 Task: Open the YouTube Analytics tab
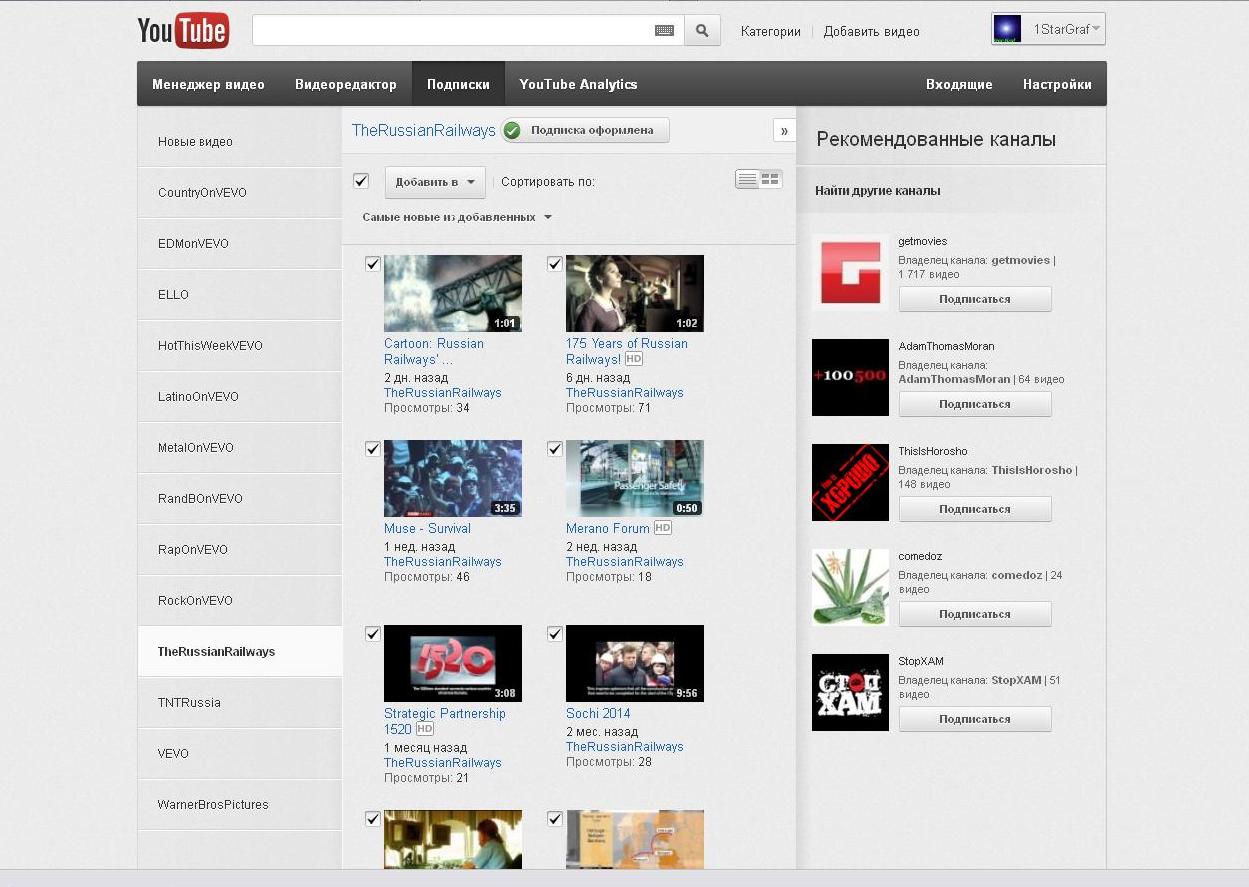click(578, 84)
